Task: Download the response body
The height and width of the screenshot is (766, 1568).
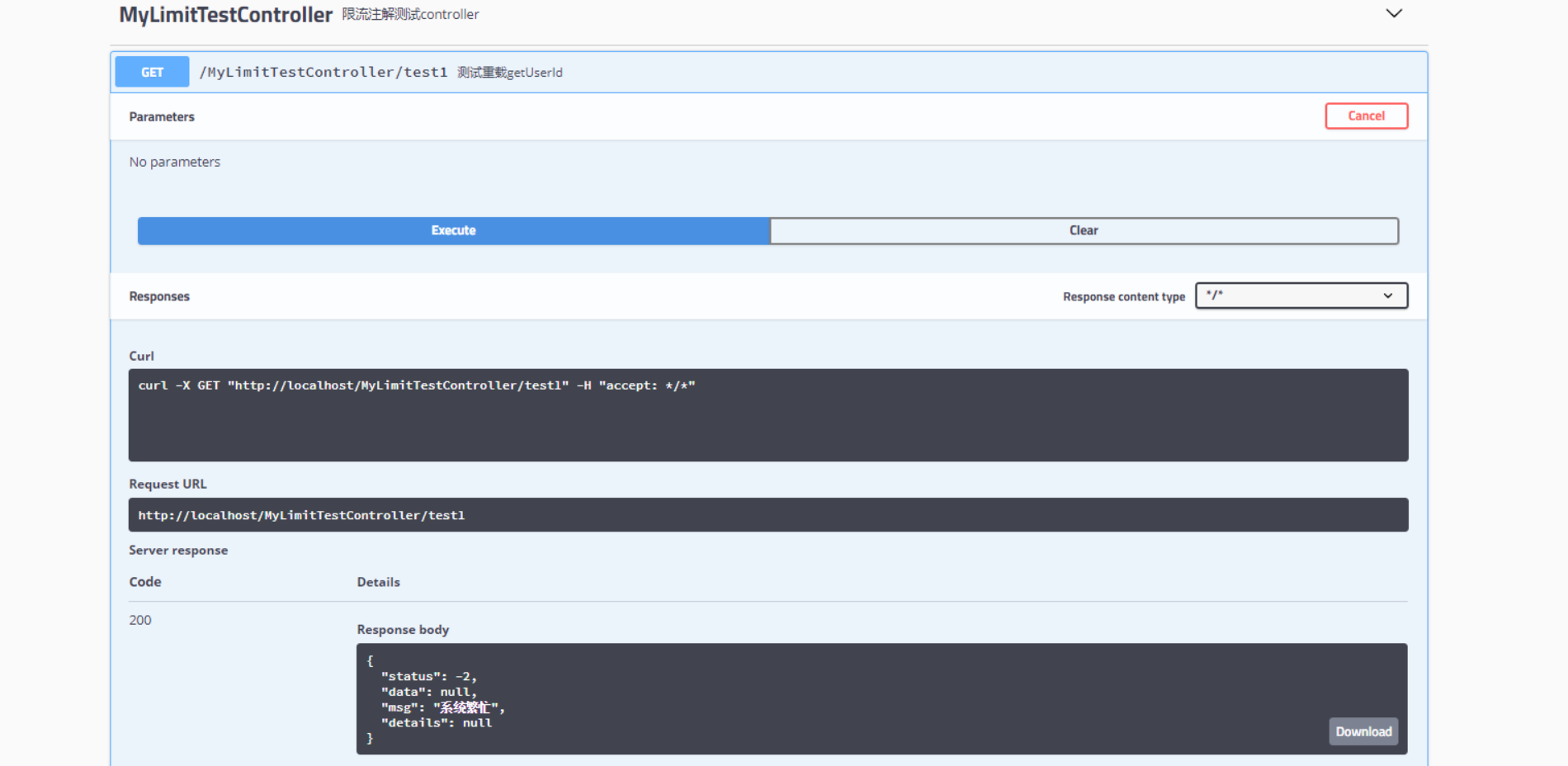Action: point(1363,731)
